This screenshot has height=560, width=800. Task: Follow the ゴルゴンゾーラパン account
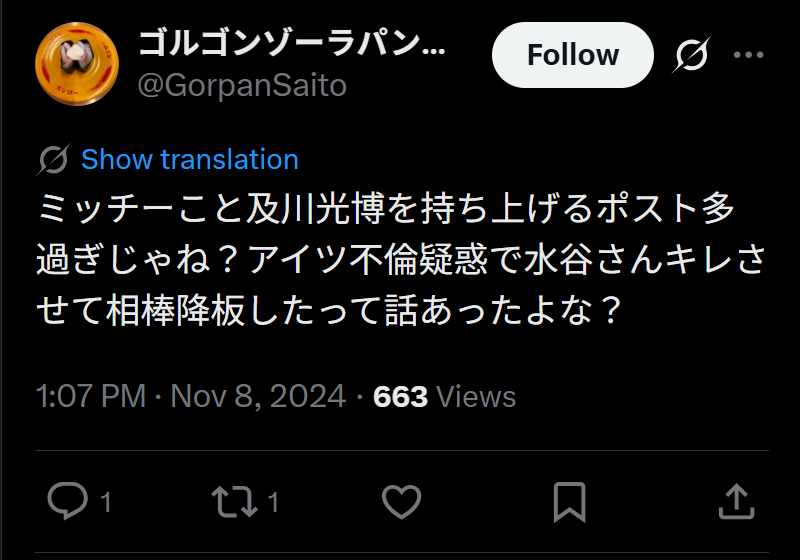[x=572, y=55]
